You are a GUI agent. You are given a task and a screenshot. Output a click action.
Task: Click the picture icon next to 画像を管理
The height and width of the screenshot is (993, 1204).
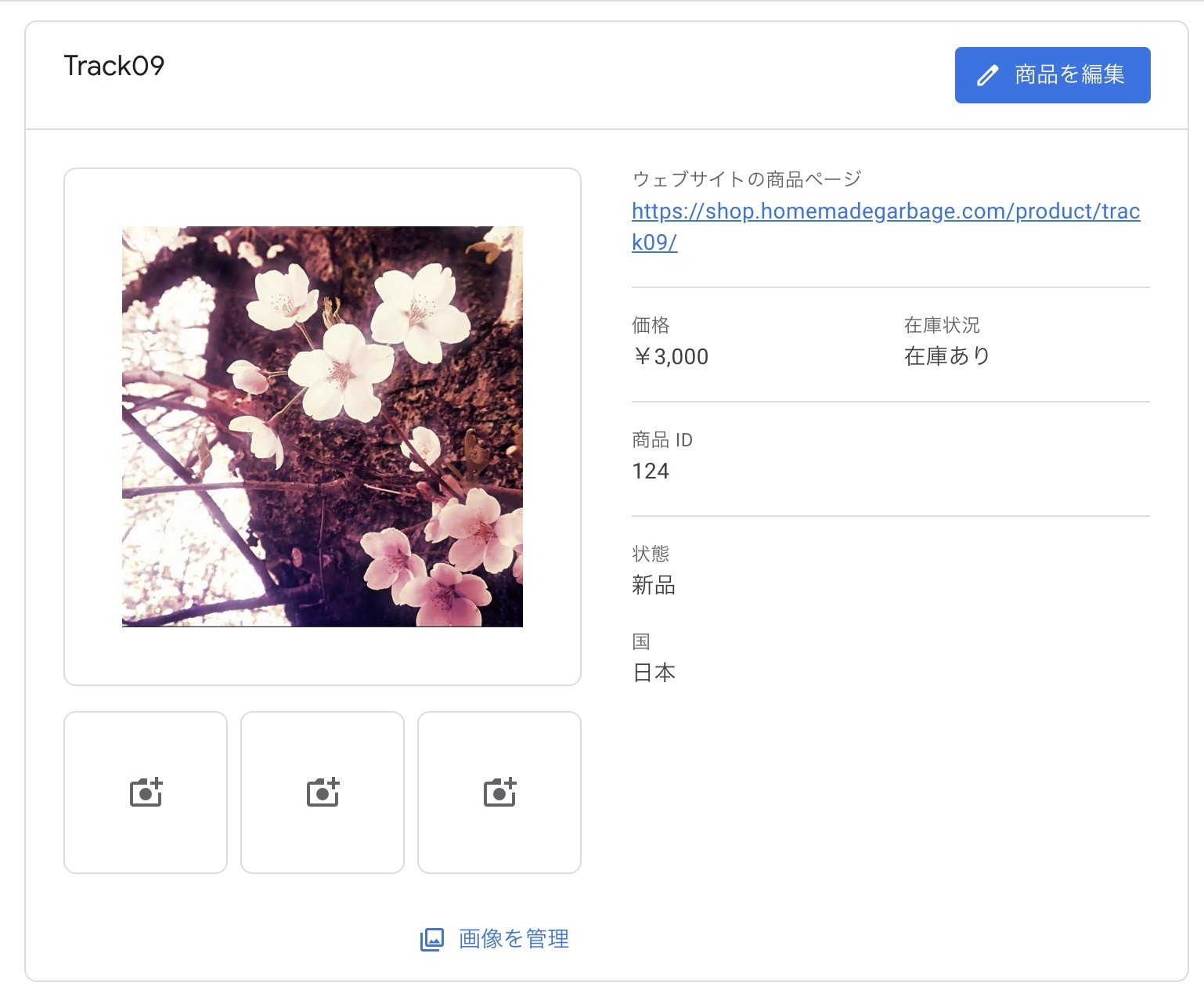(x=431, y=938)
